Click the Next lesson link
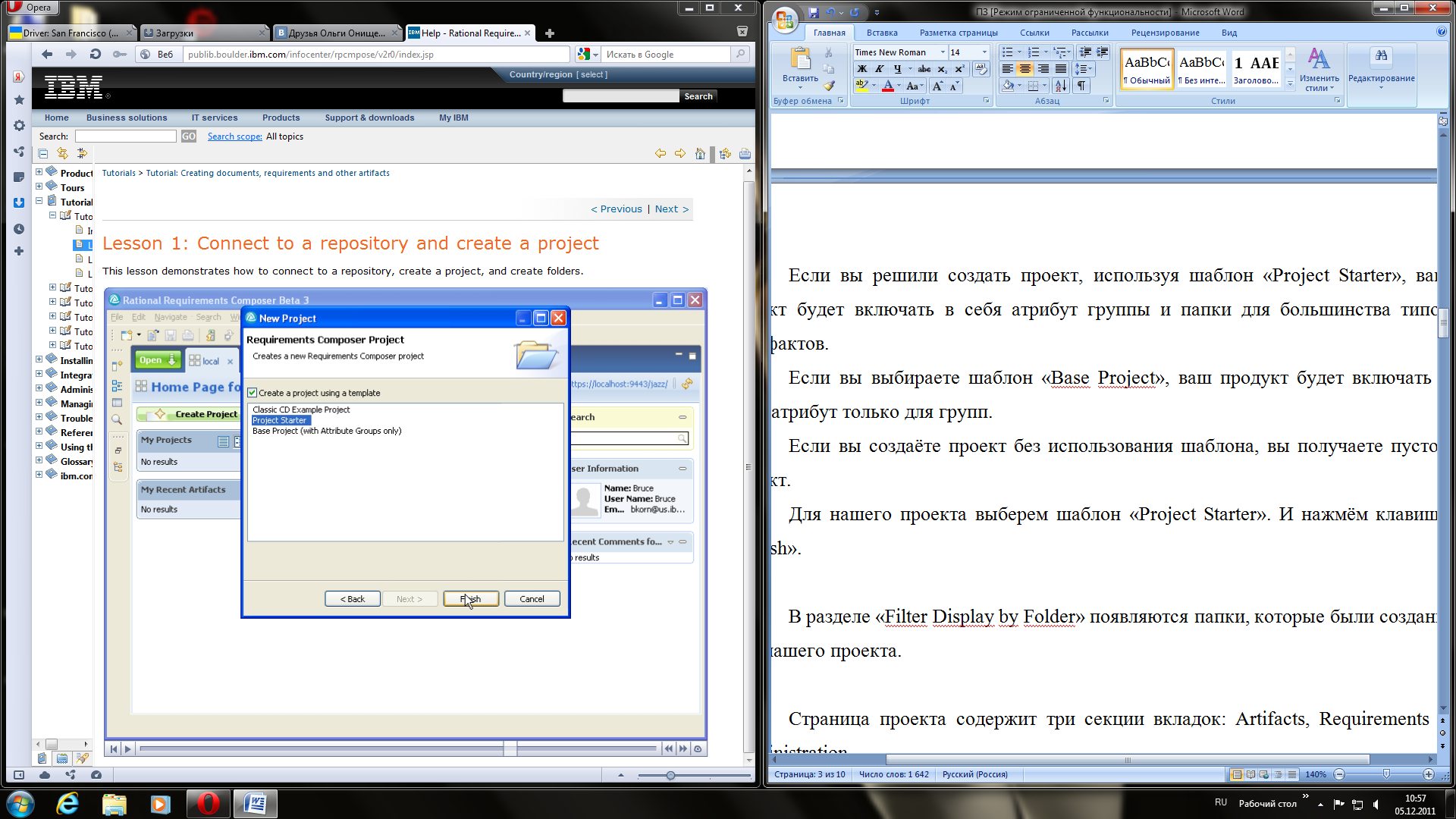This screenshot has width=1456, height=819. [x=672, y=209]
